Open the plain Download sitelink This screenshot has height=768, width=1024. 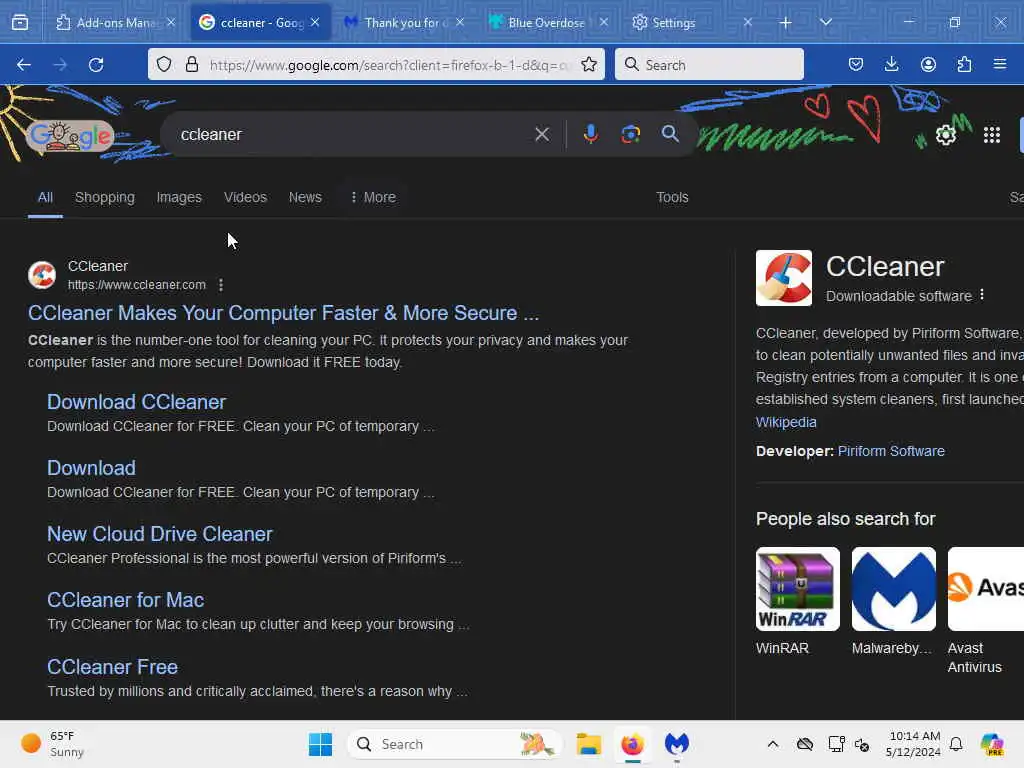pos(91,468)
